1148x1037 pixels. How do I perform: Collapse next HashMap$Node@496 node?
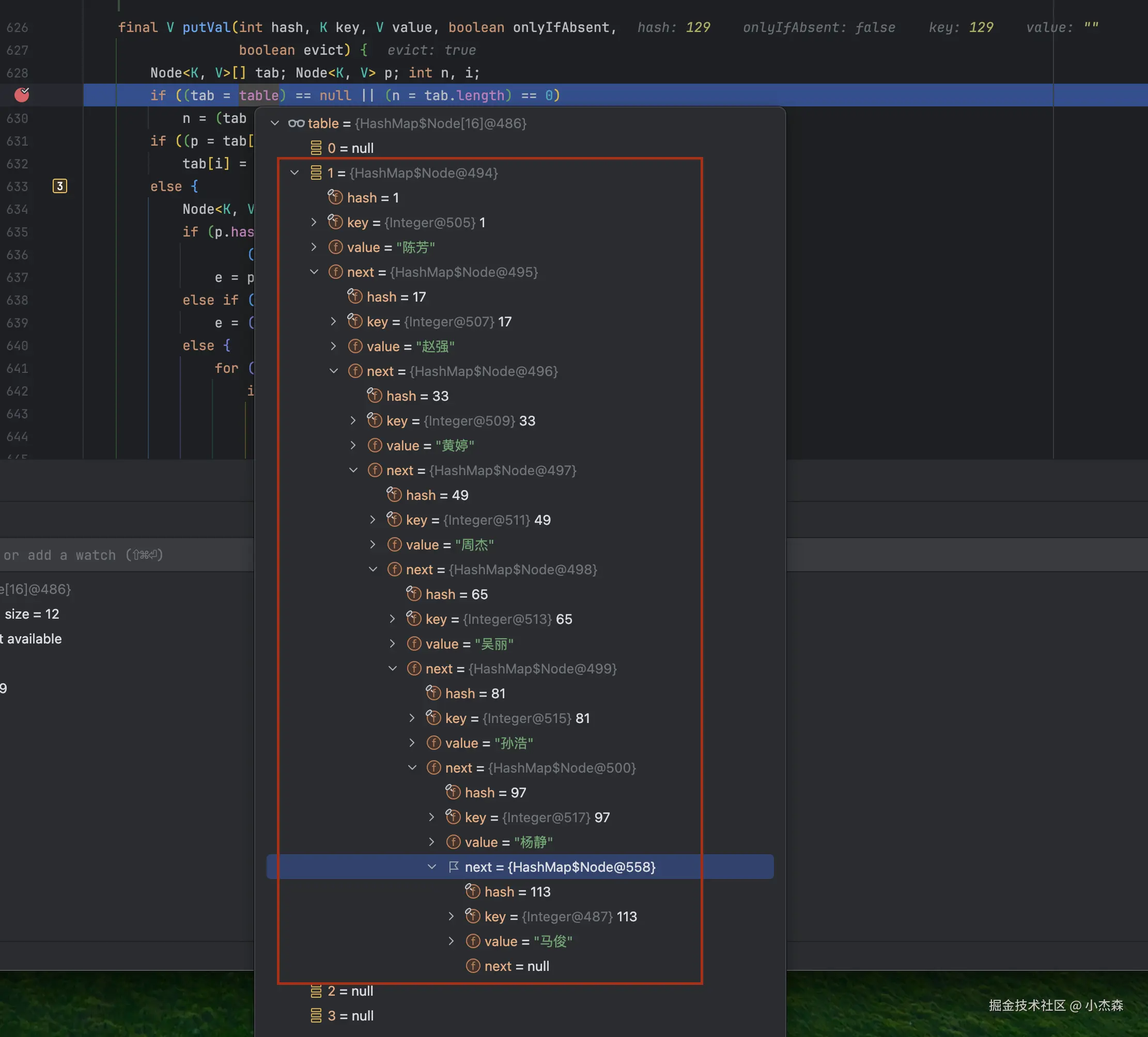click(x=334, y=371)
